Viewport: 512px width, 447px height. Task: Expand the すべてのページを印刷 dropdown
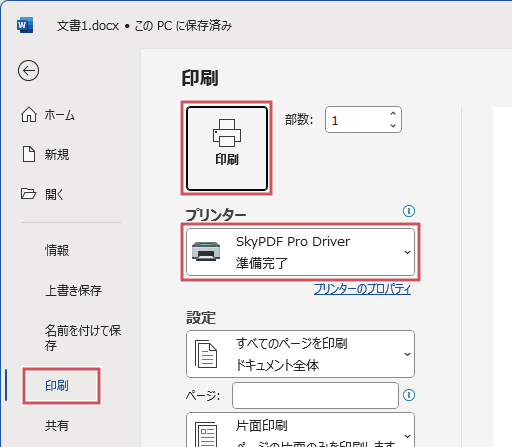[300, 354]
